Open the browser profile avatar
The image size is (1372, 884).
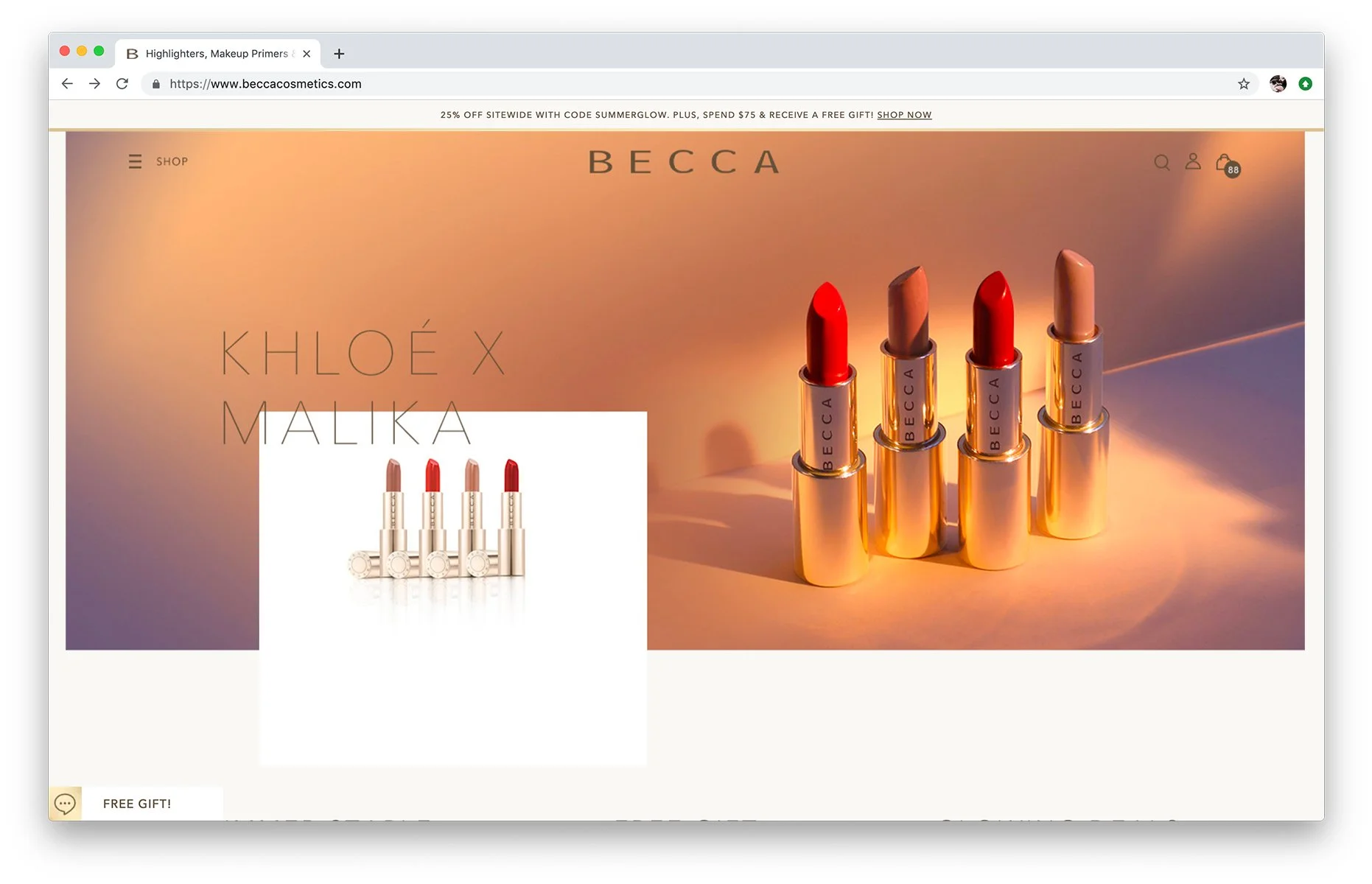[x=1278, y=84]
